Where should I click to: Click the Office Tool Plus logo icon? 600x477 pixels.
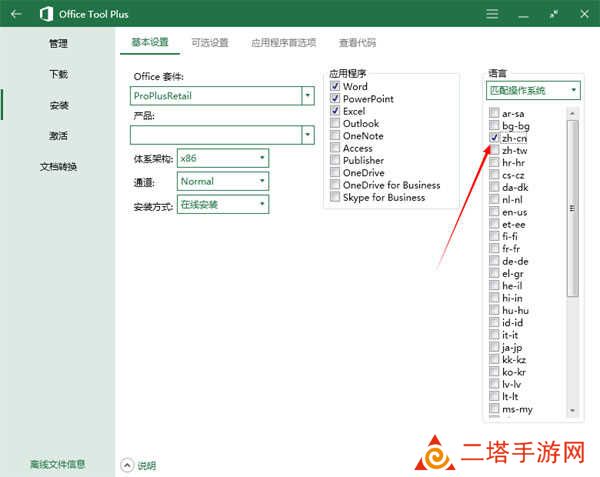(46, 14)
